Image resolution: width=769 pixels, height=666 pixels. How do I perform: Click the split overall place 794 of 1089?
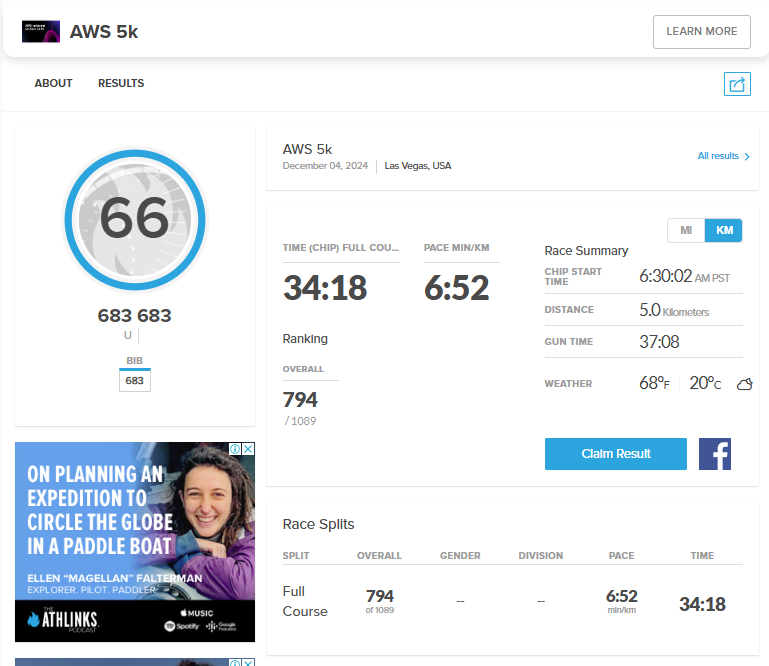(380, 601)
